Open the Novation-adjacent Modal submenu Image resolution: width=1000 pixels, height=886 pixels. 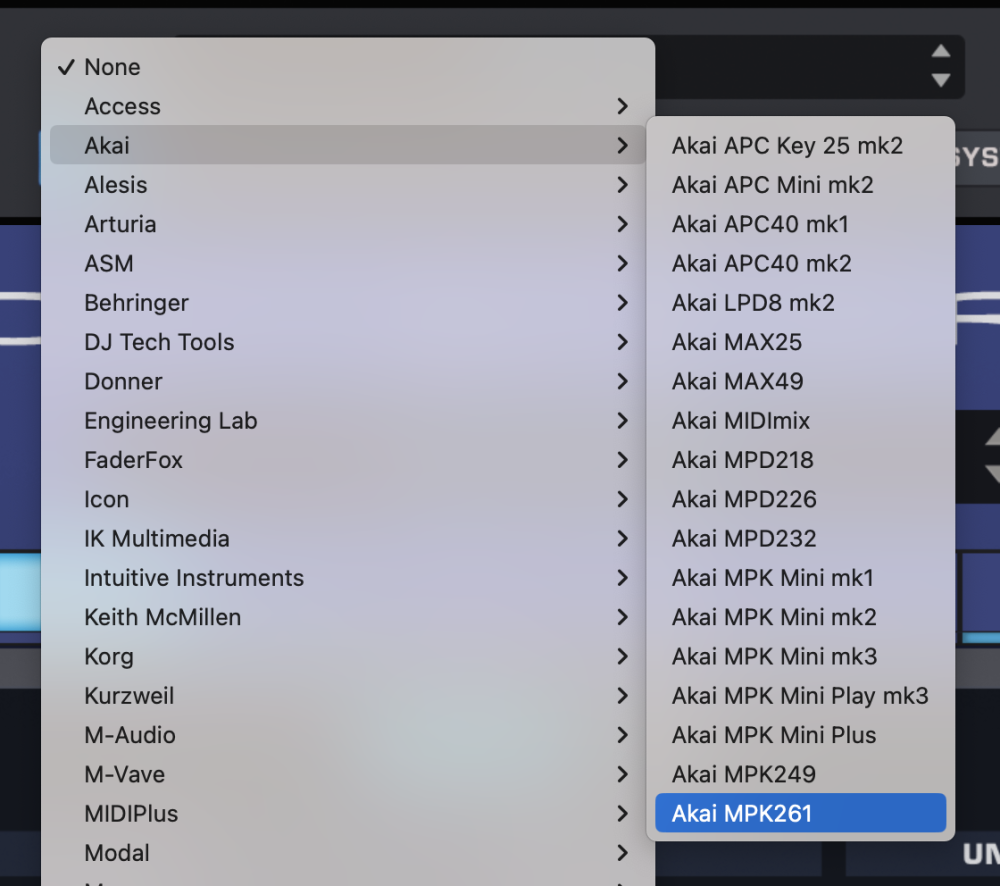117,853
